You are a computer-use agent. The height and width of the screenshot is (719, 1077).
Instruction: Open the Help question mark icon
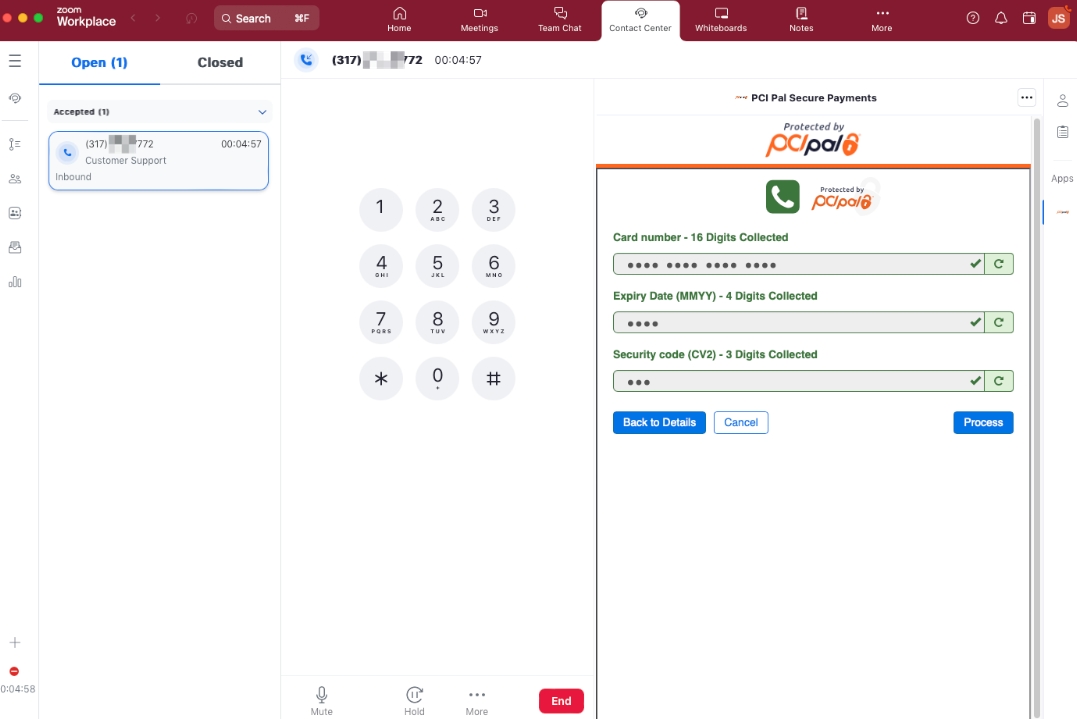pyautogui.click(x=973, y=18)
